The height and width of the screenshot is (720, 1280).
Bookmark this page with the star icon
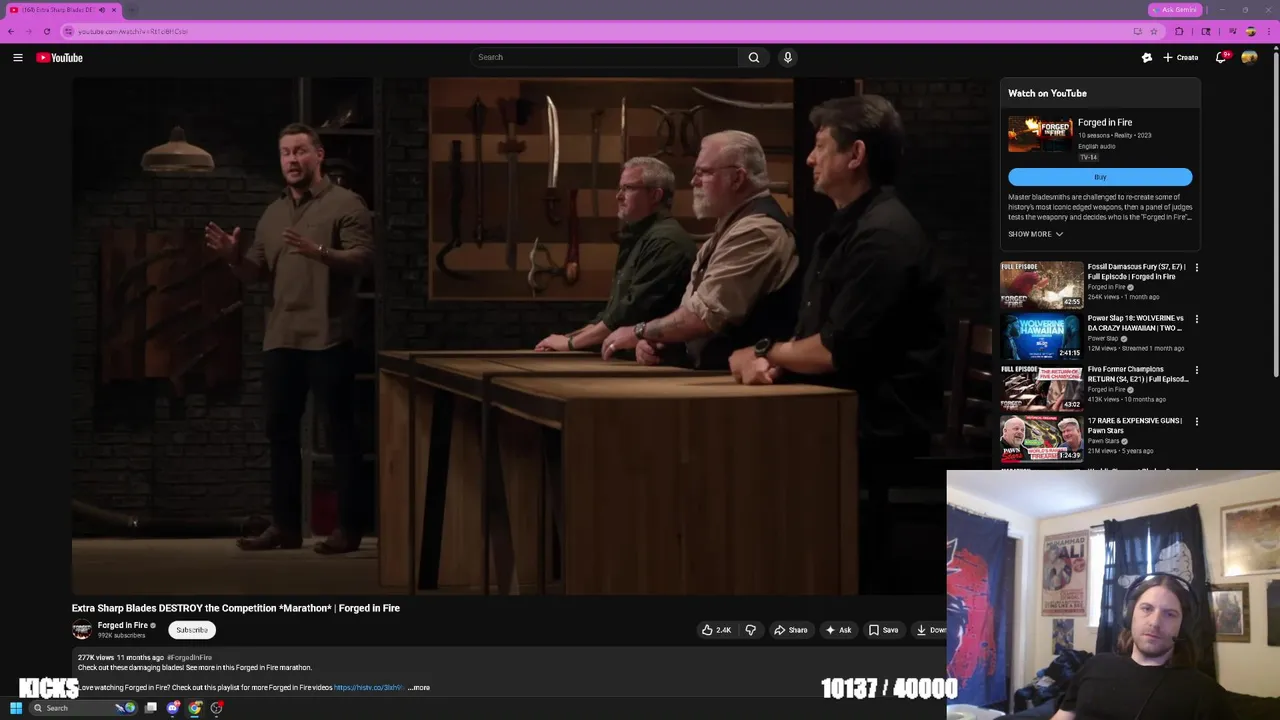[x=1153, y=31]
